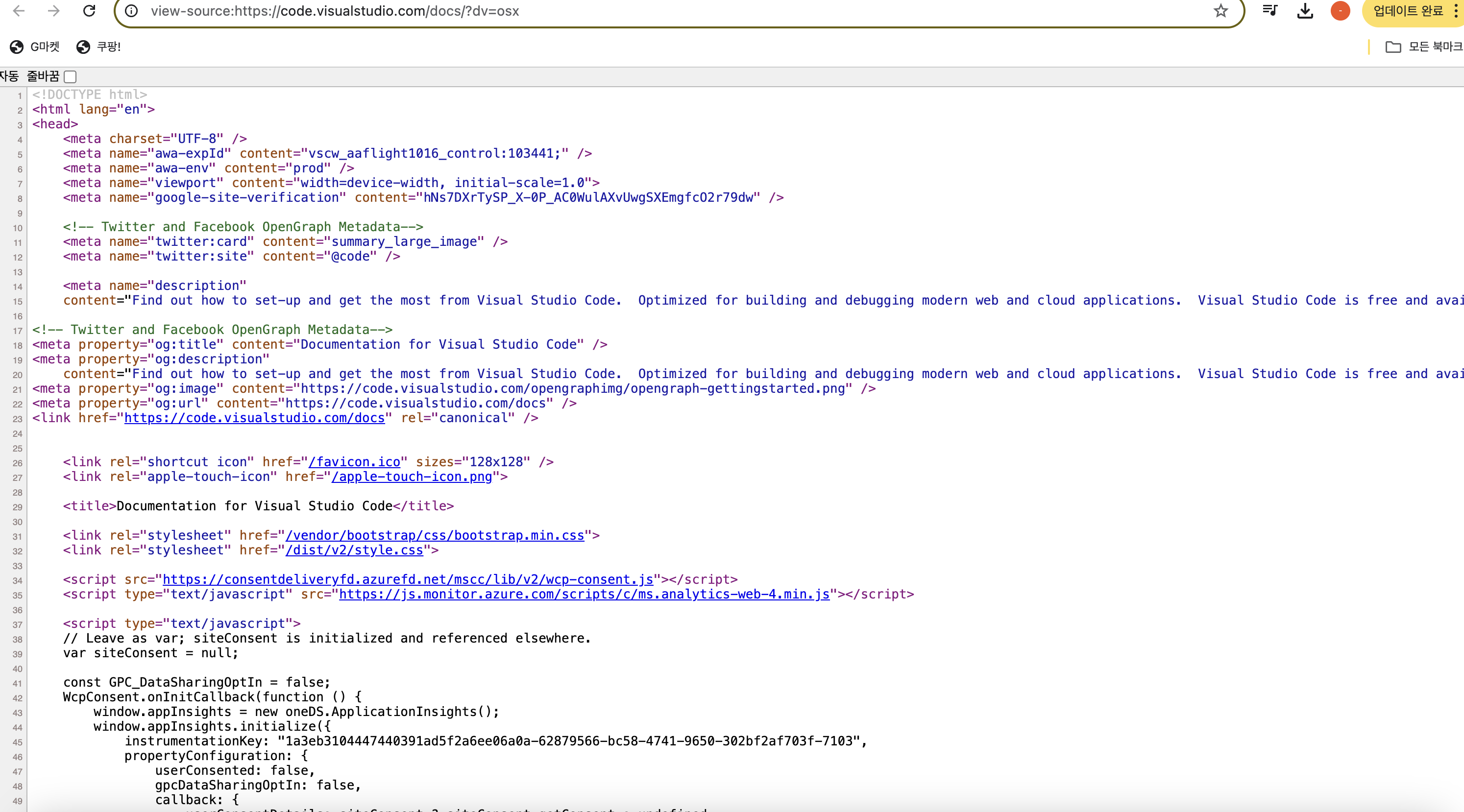Open the media control icon
The width and height of the screenshot is (1464, 812).
click(x=1269, y=11)
